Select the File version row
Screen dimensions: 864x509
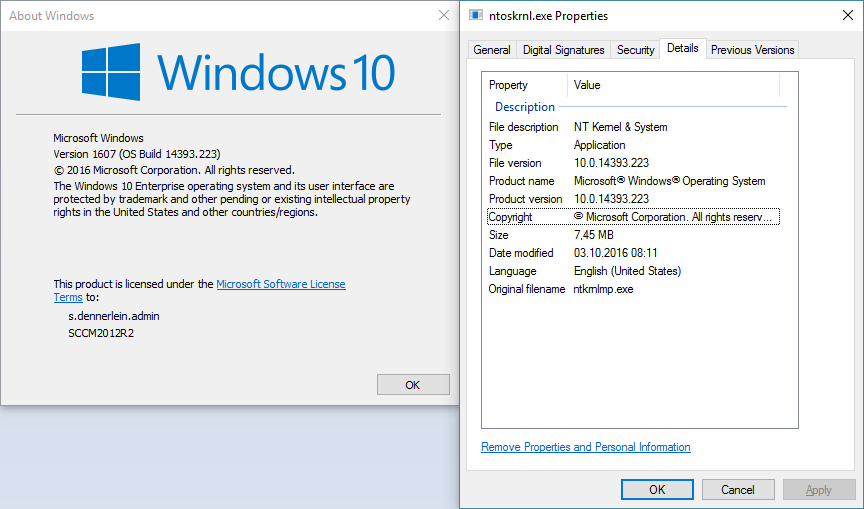(633, 163)
